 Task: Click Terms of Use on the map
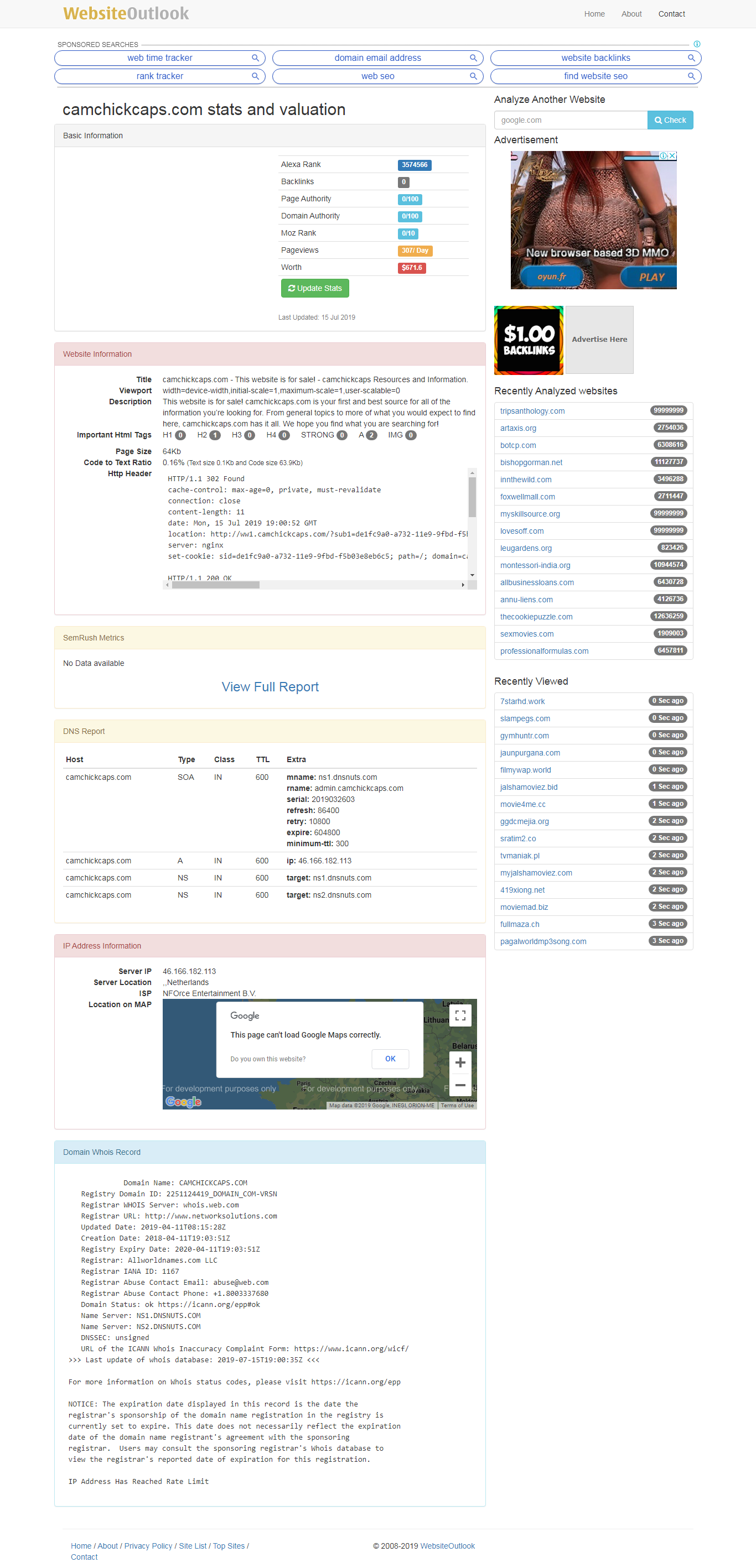[457, 1106]
